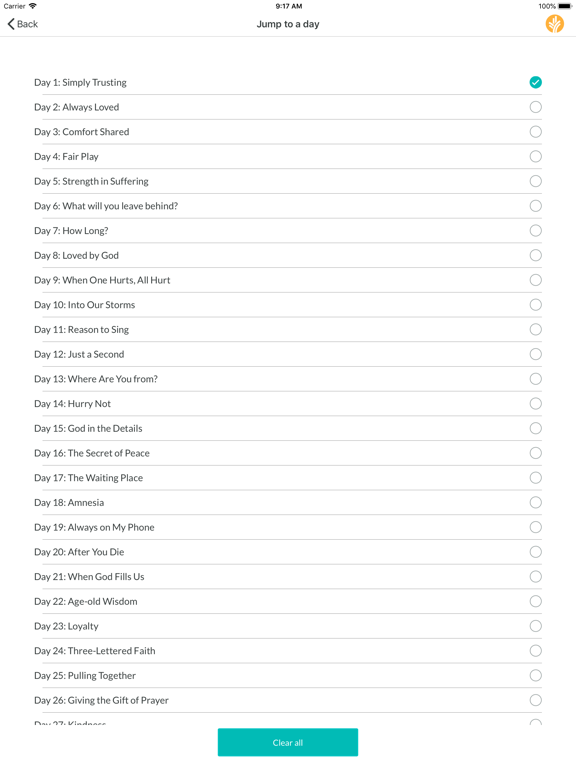Select circle for Day 26: Giving the Gift of Prayer
The width and height of the screenshot is (576, 768).
535,700
